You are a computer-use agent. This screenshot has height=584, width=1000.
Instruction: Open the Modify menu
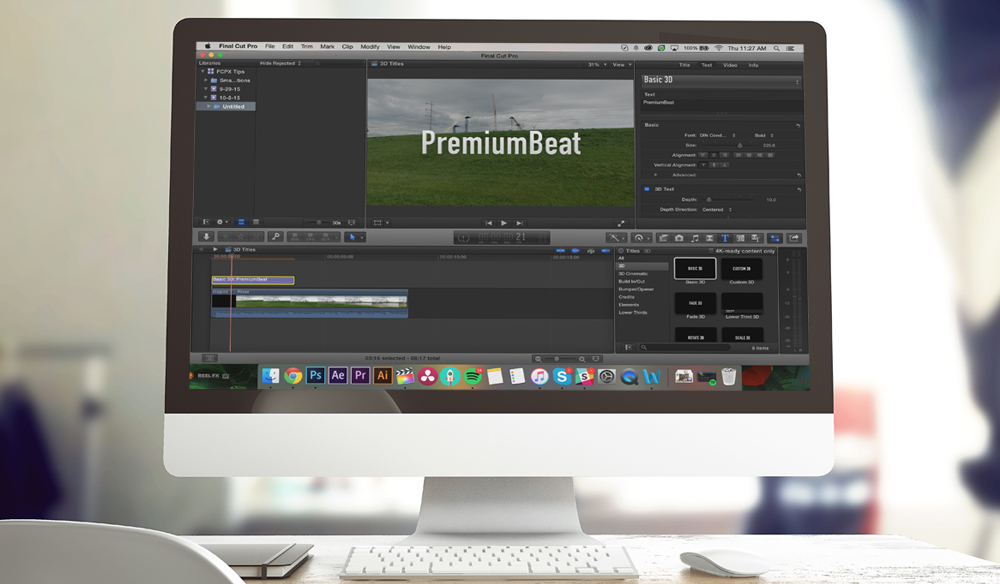[x=370, y=47]
